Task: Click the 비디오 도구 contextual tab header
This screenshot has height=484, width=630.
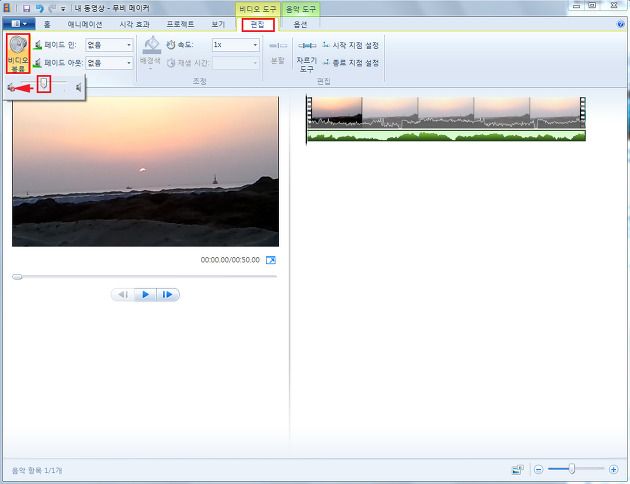Action: pos(258,9)
